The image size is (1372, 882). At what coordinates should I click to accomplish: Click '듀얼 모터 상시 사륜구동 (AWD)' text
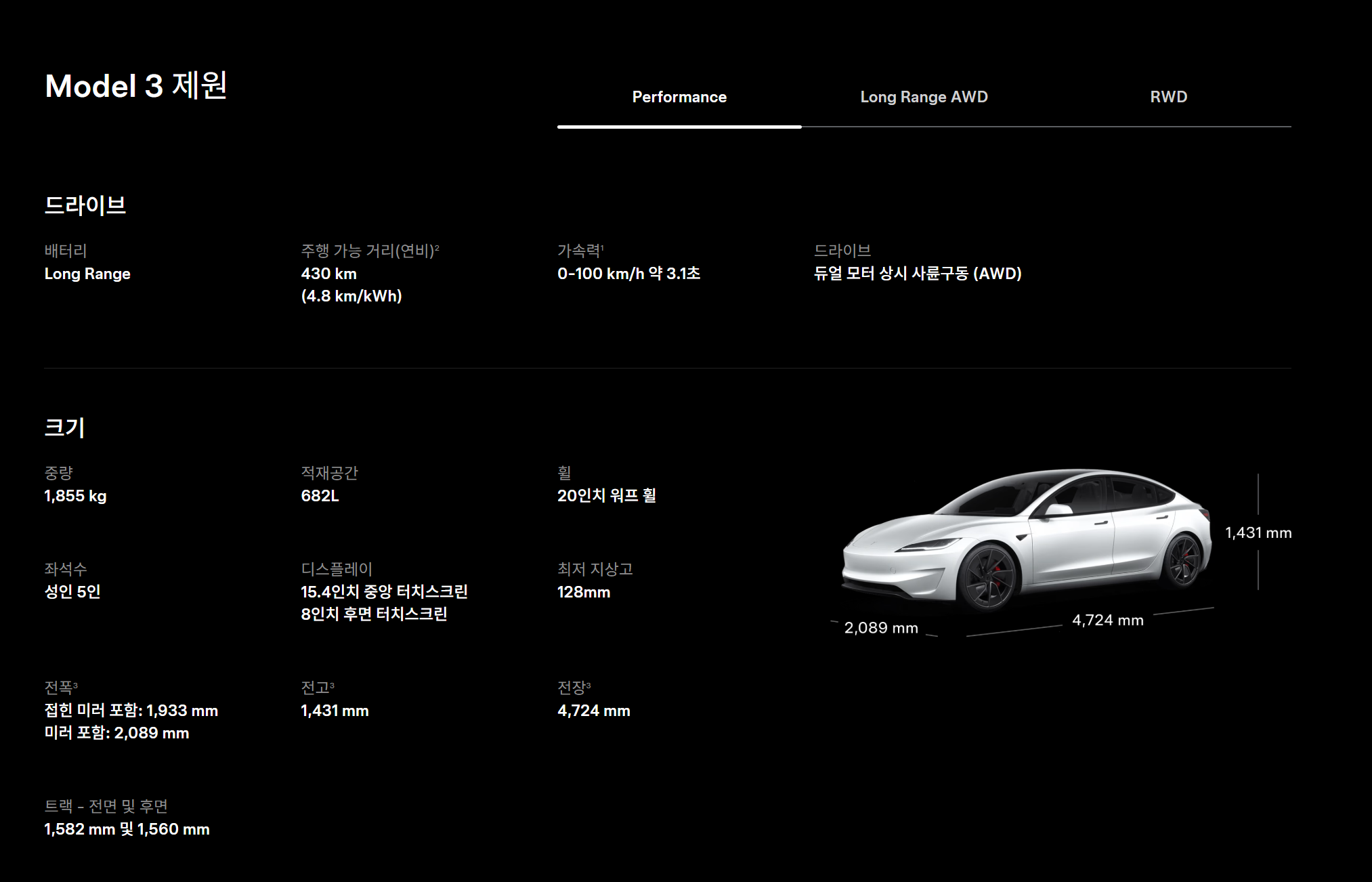click(918, 274)
